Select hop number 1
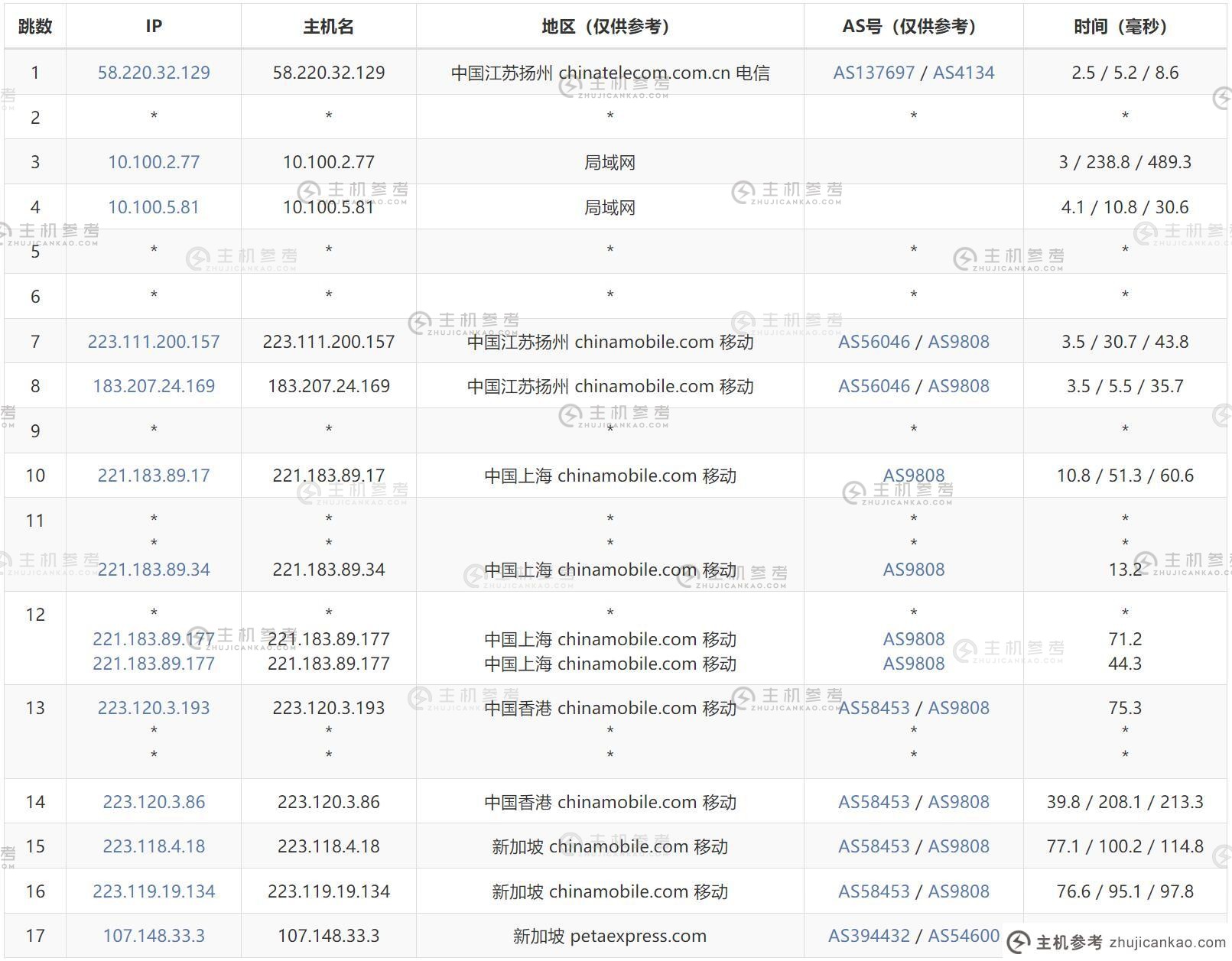This screenshot has height=961, width=1232. [35, 73]
